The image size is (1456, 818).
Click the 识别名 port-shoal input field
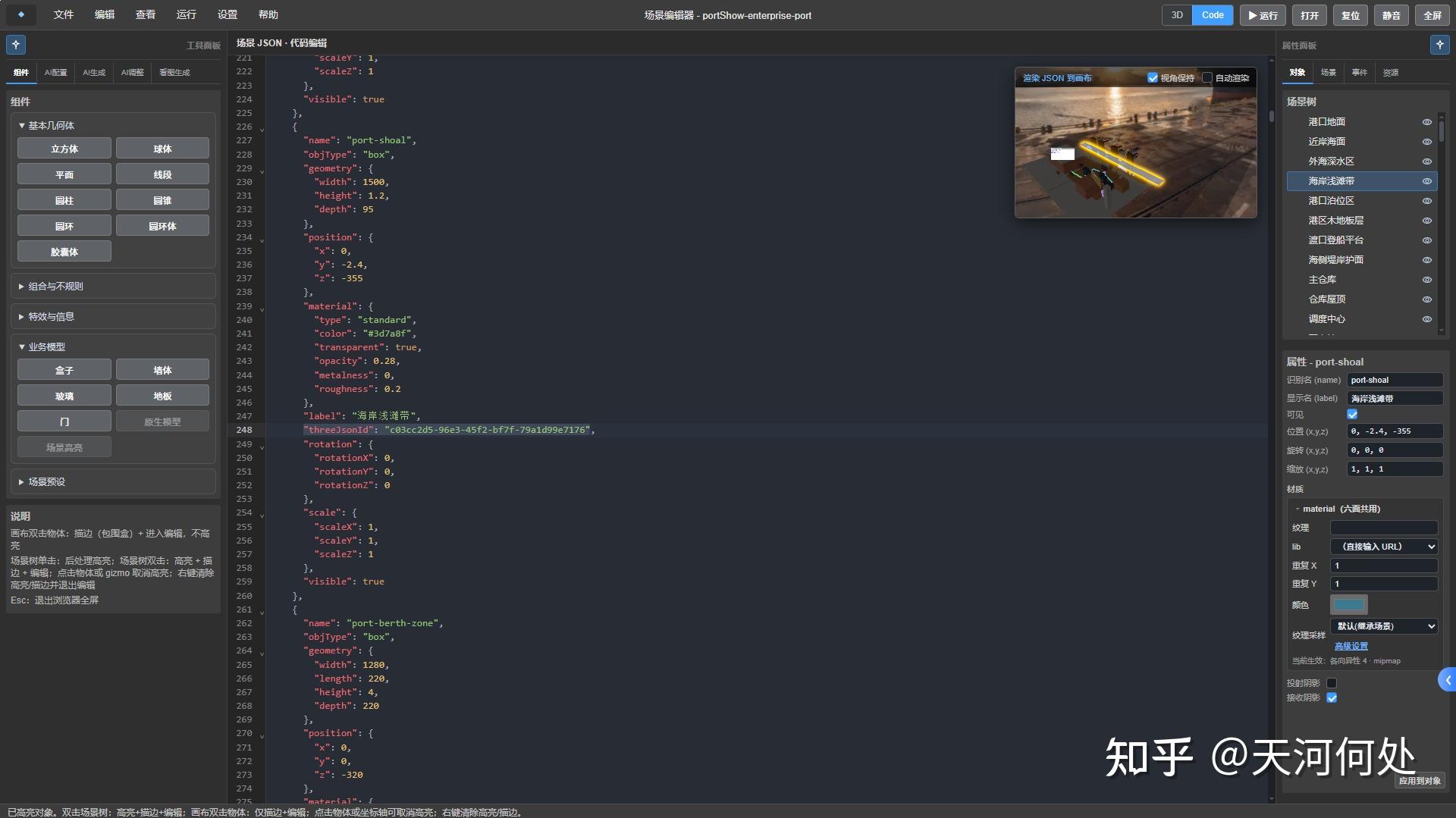[1395, 380]
